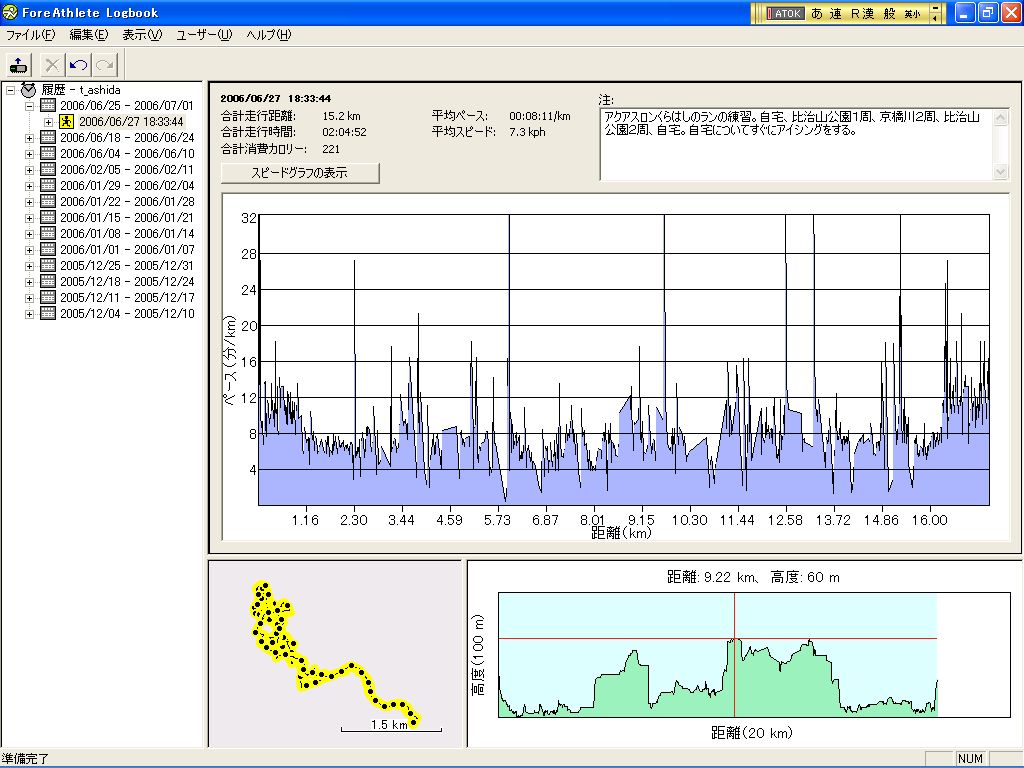The image size is (1024, 768).
Task: Select the 2005/12/18 - 2005/12/24 tree row
Action: [x=127, y=281]
